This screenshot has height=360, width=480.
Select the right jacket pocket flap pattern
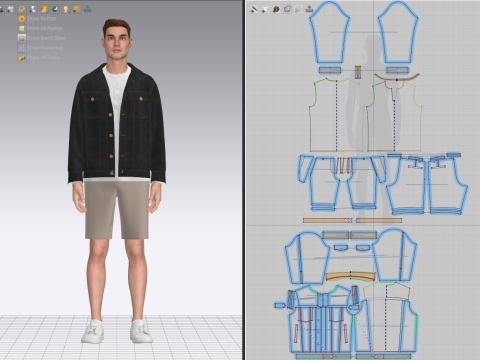[x=363, y=248]
